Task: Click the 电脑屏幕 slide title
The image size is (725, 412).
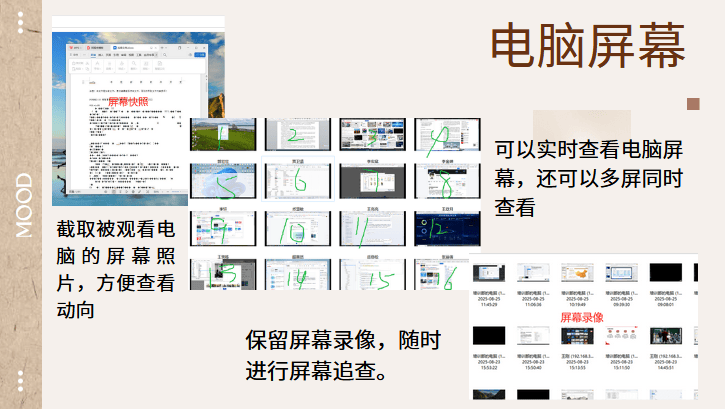Action: 588,47
